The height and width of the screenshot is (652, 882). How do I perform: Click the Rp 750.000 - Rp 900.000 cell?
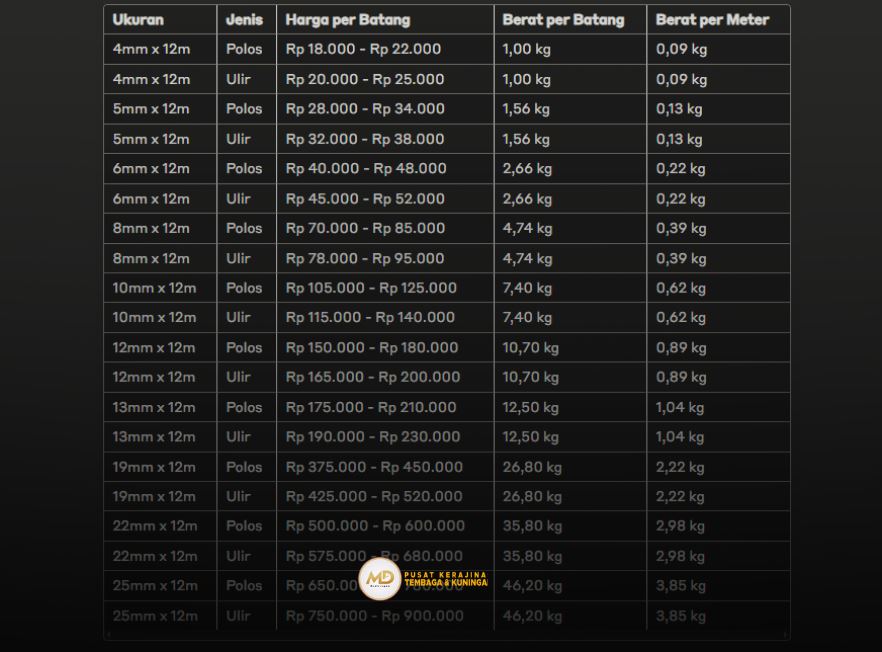point(374,616)
